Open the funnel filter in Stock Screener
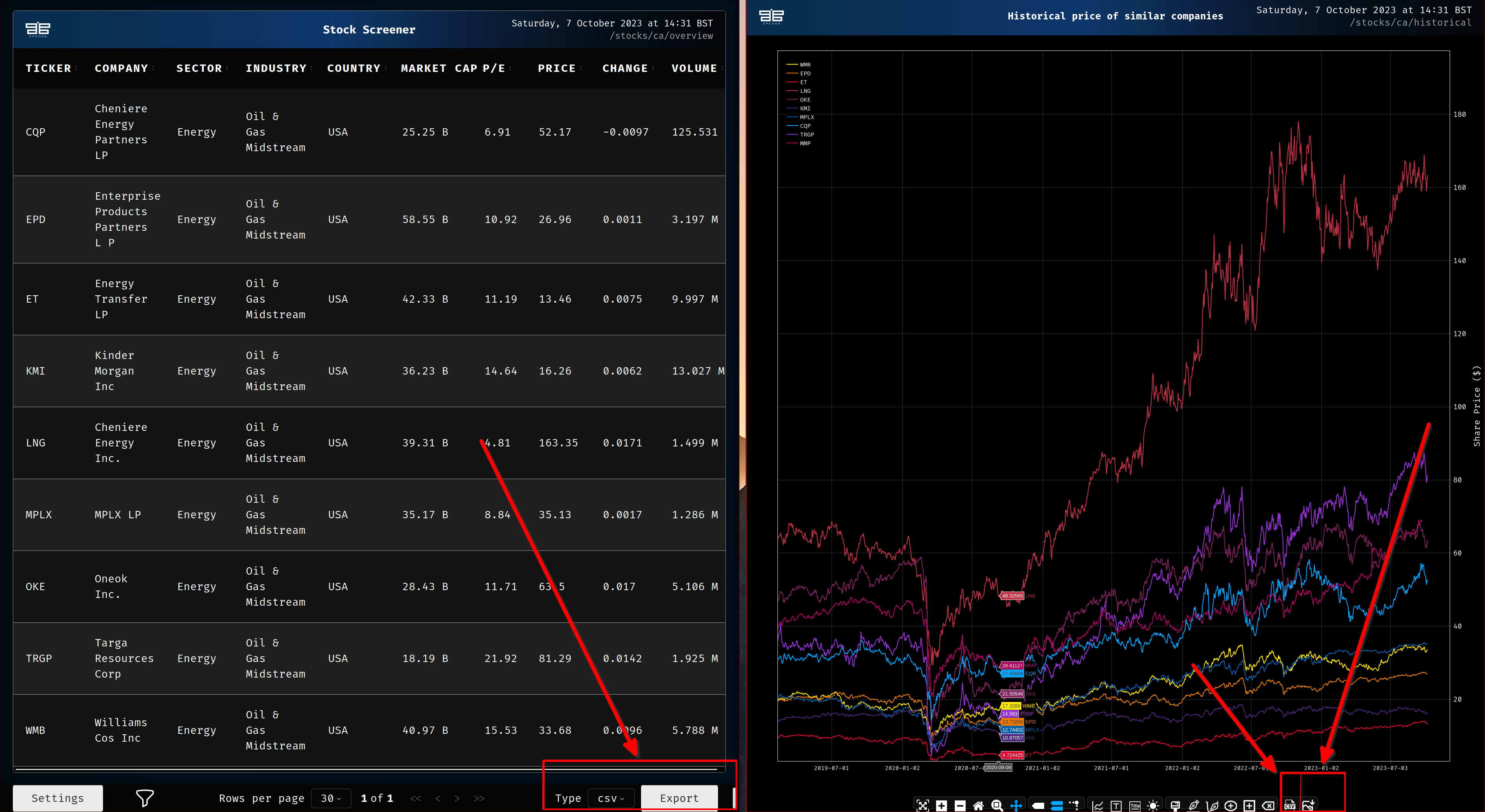 coord(145,798)
